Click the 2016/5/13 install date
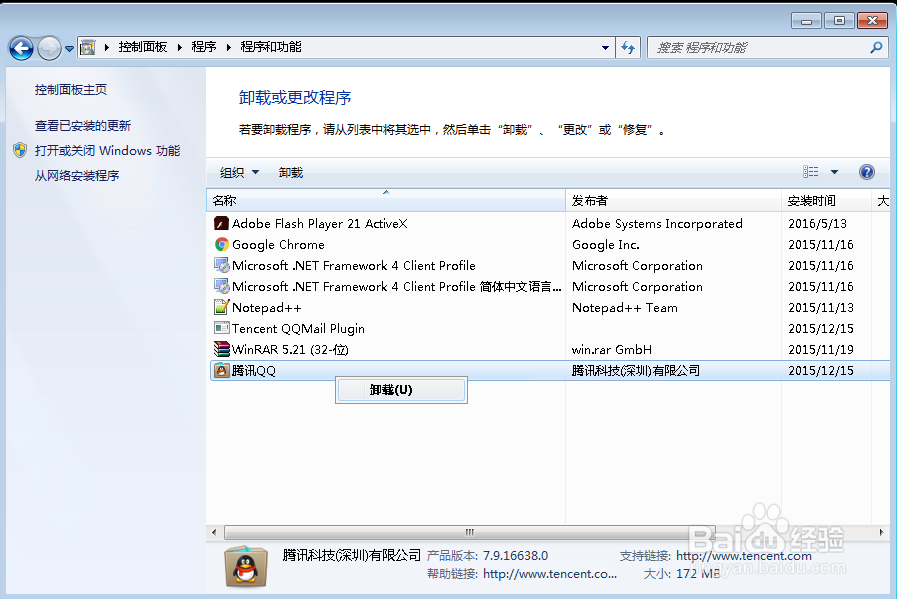This screenshot has height=599, width=897. point(817,223)
